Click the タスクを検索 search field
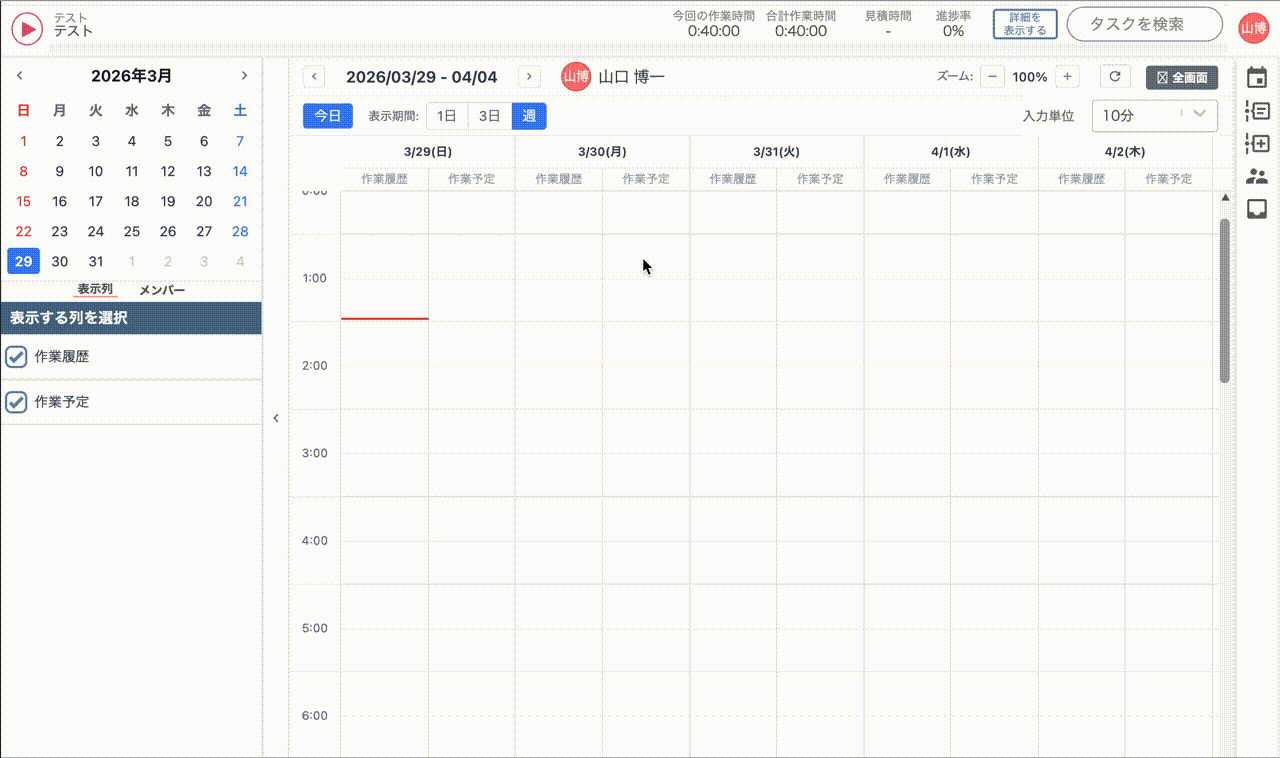1280x758 pixels. [x=1144, y=24]
